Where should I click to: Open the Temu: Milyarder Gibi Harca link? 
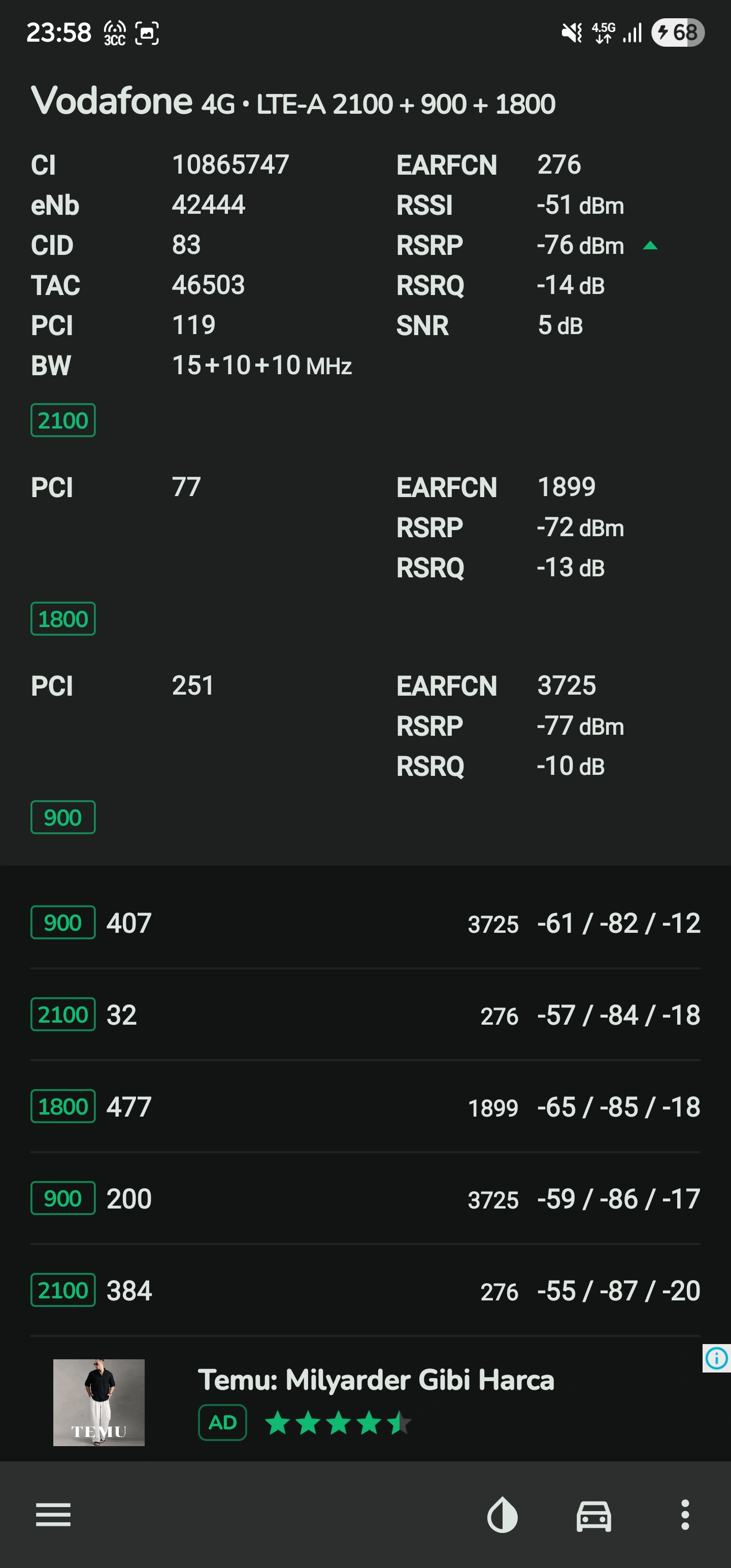[x=376, y=1380]
